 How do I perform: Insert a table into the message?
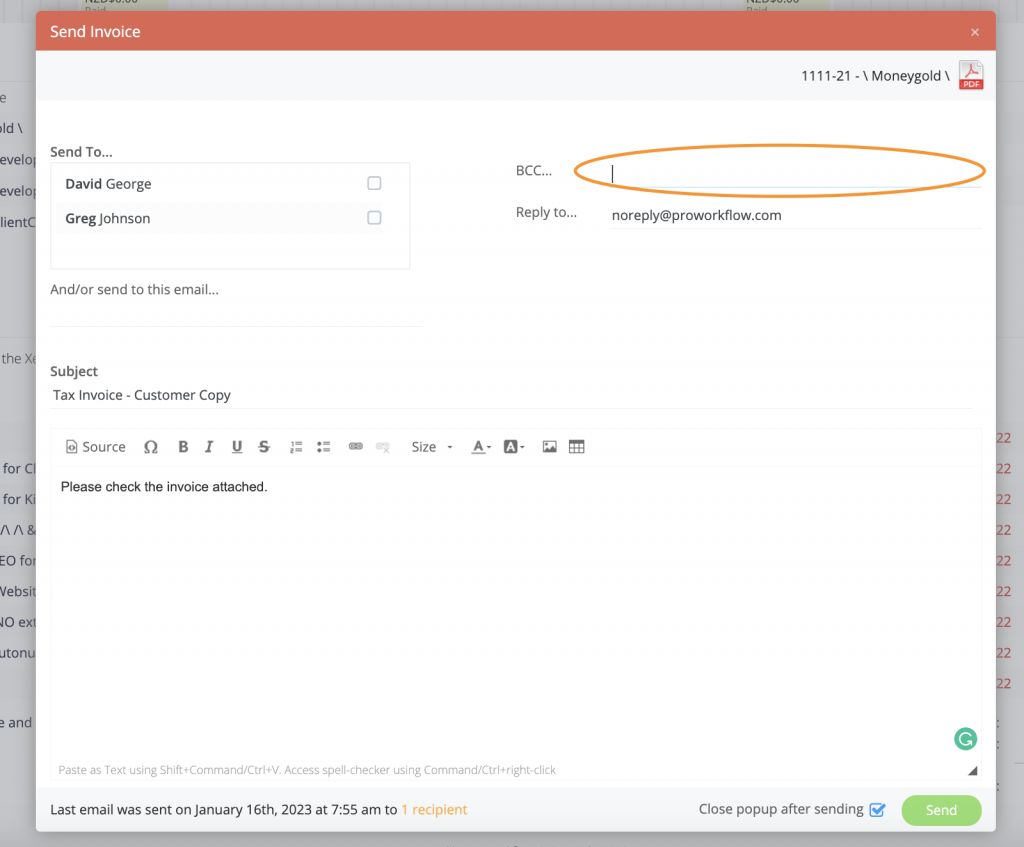pyautogui.click(x=577, y=447)
